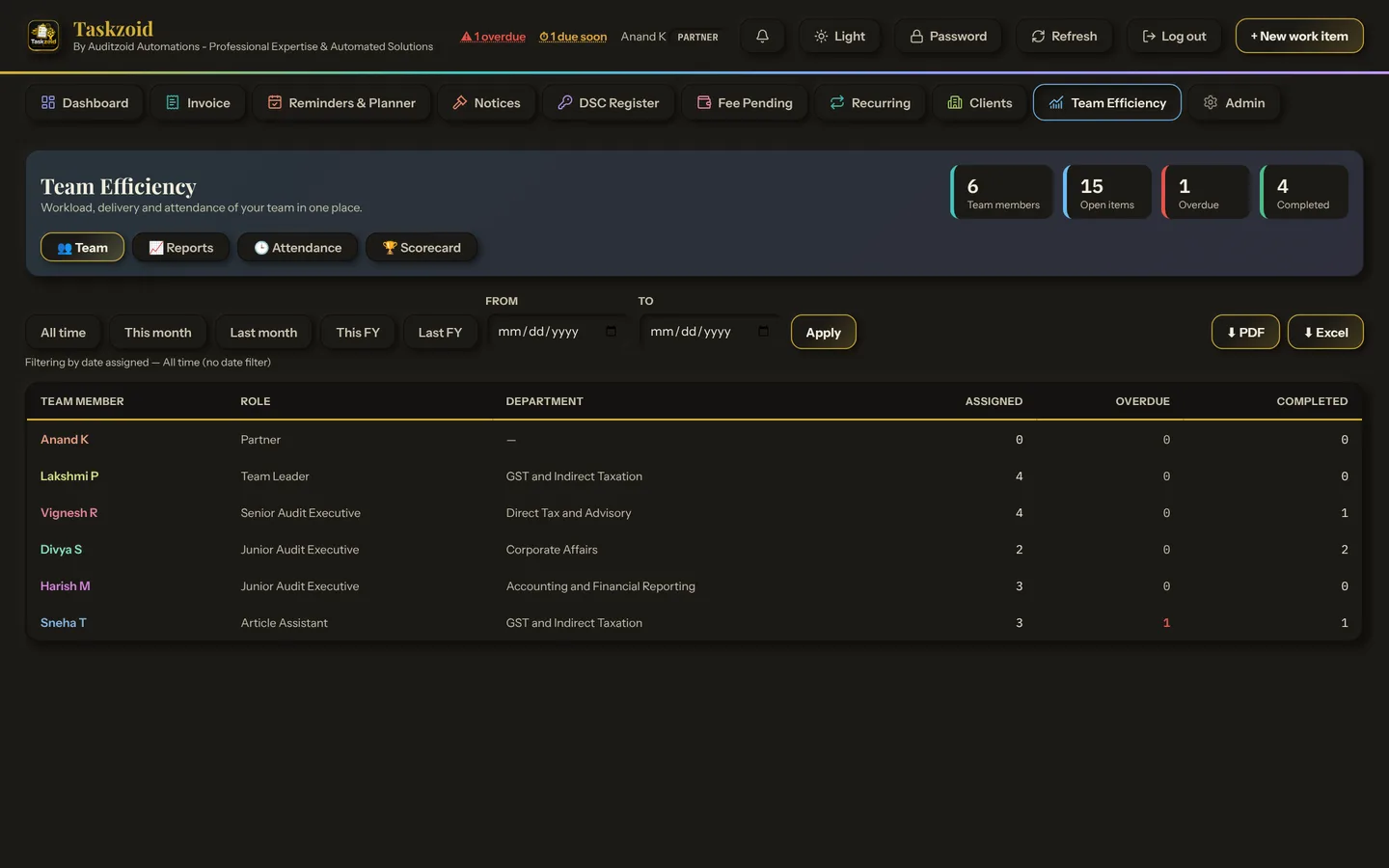1389x868 pixels.
Task: Download the Excel export
Action: pyautogui.click(x=1325, y=332)
